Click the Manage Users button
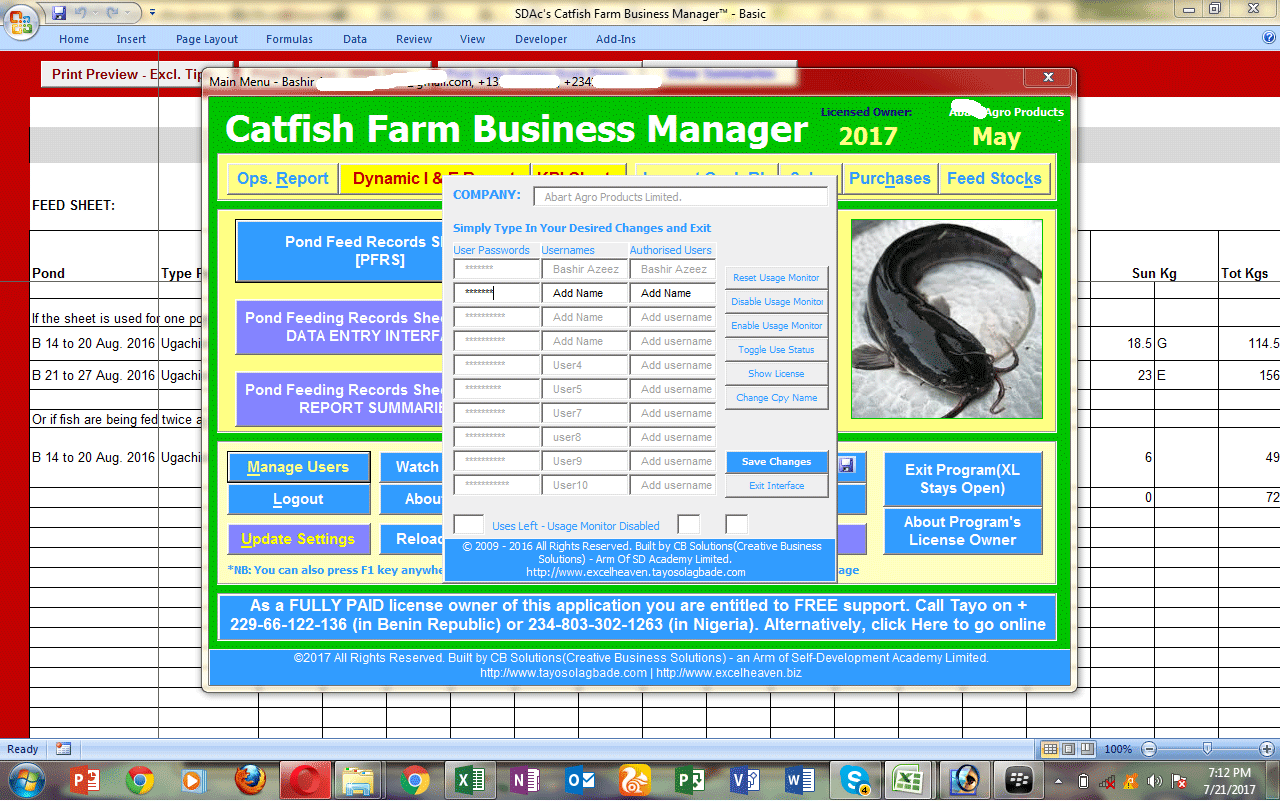The image size is (1280, 804). tap(298, 467)
